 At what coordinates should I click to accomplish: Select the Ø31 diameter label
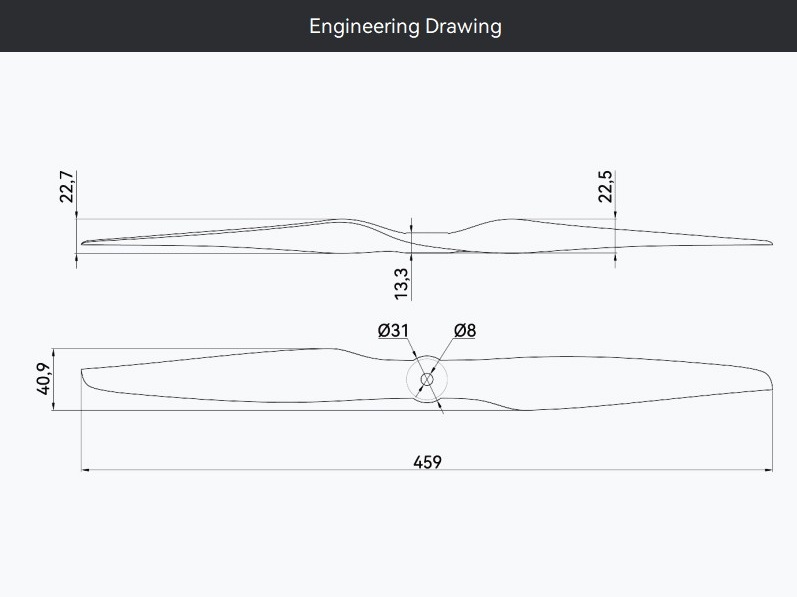click(x=394, y=330)
